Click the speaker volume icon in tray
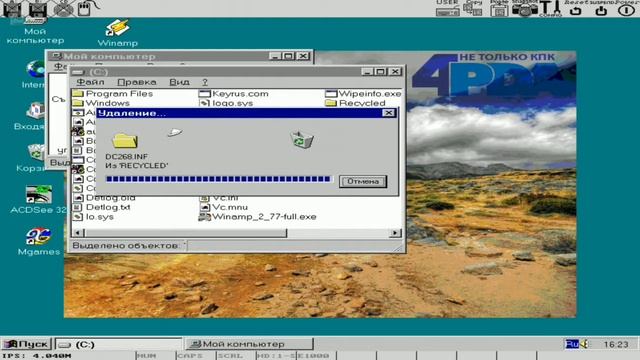 click(x=584, y=344)
